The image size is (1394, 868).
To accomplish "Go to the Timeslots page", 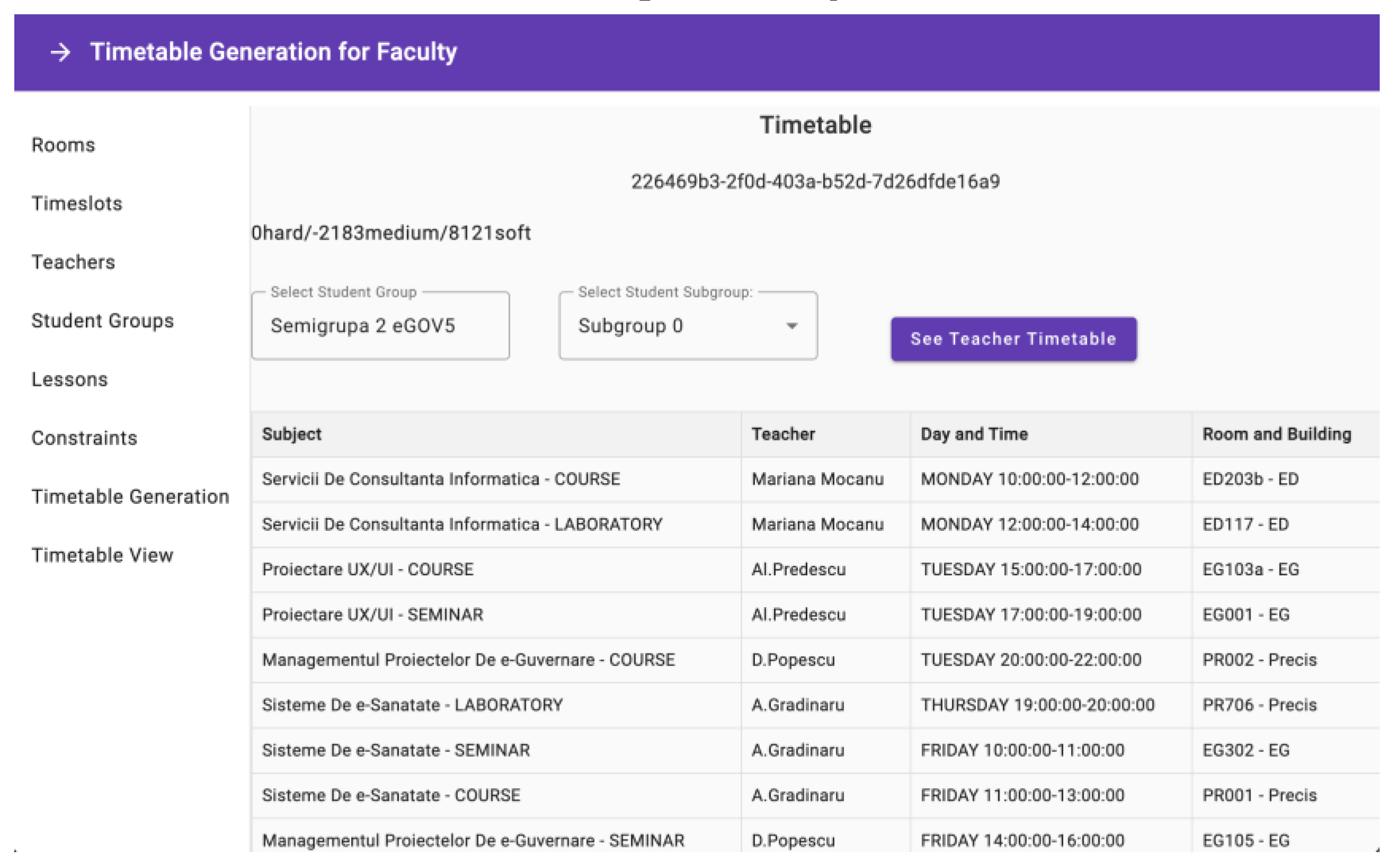I will [77, 204].
